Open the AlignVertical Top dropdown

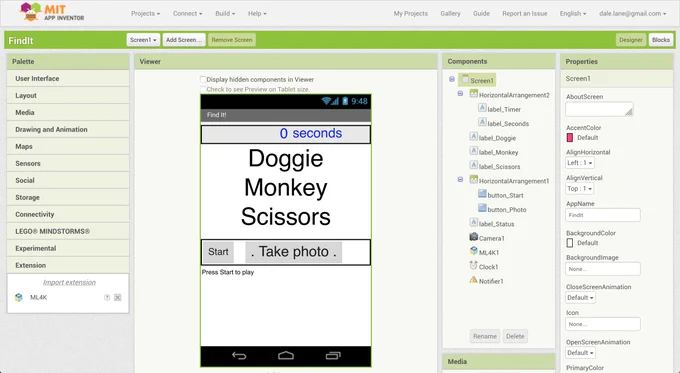[x=579, y=189]
